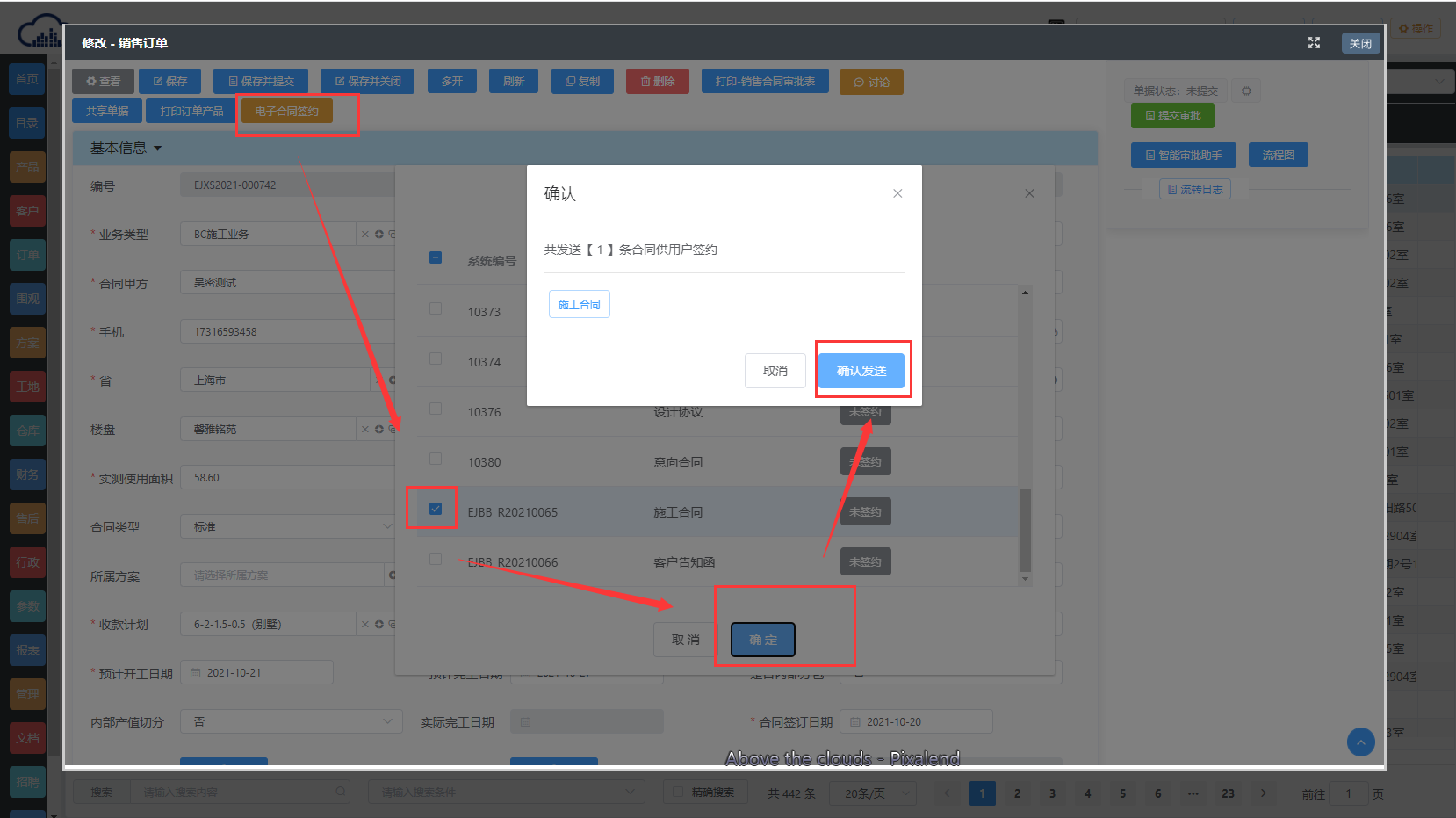Uncheck the EJBB_R20210065 contract checkbox
Screen dimensions: 1456x818
[436, 509]
